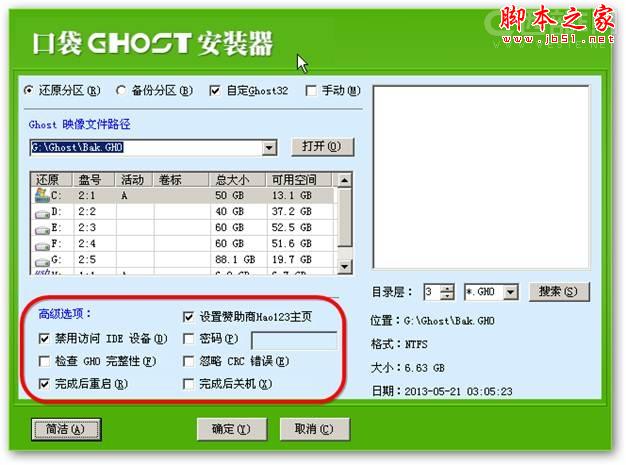Click the 确定 (Y) button
Viewport: 626px width, 465px height.
tap(232, 429)
